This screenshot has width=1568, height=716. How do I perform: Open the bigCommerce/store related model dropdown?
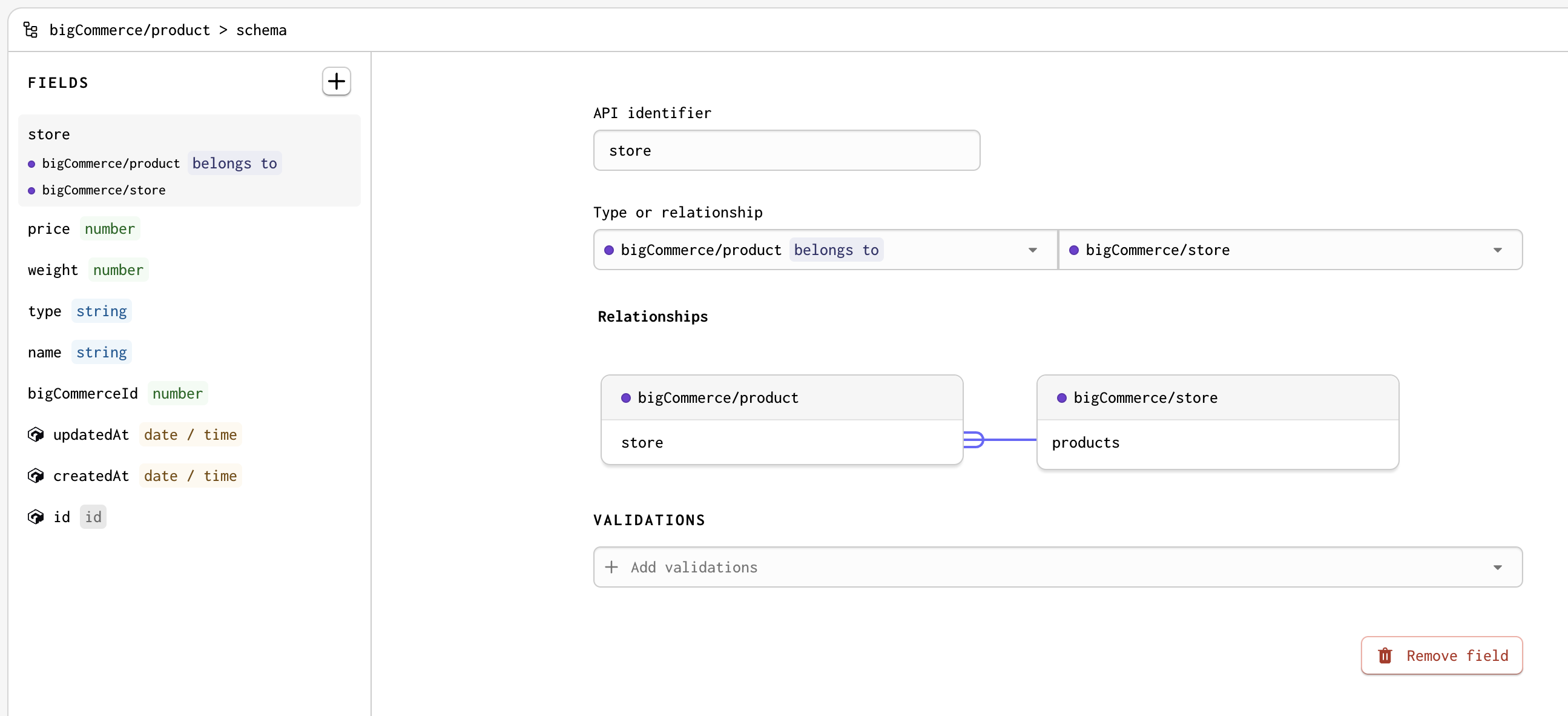coord(1291,250)
